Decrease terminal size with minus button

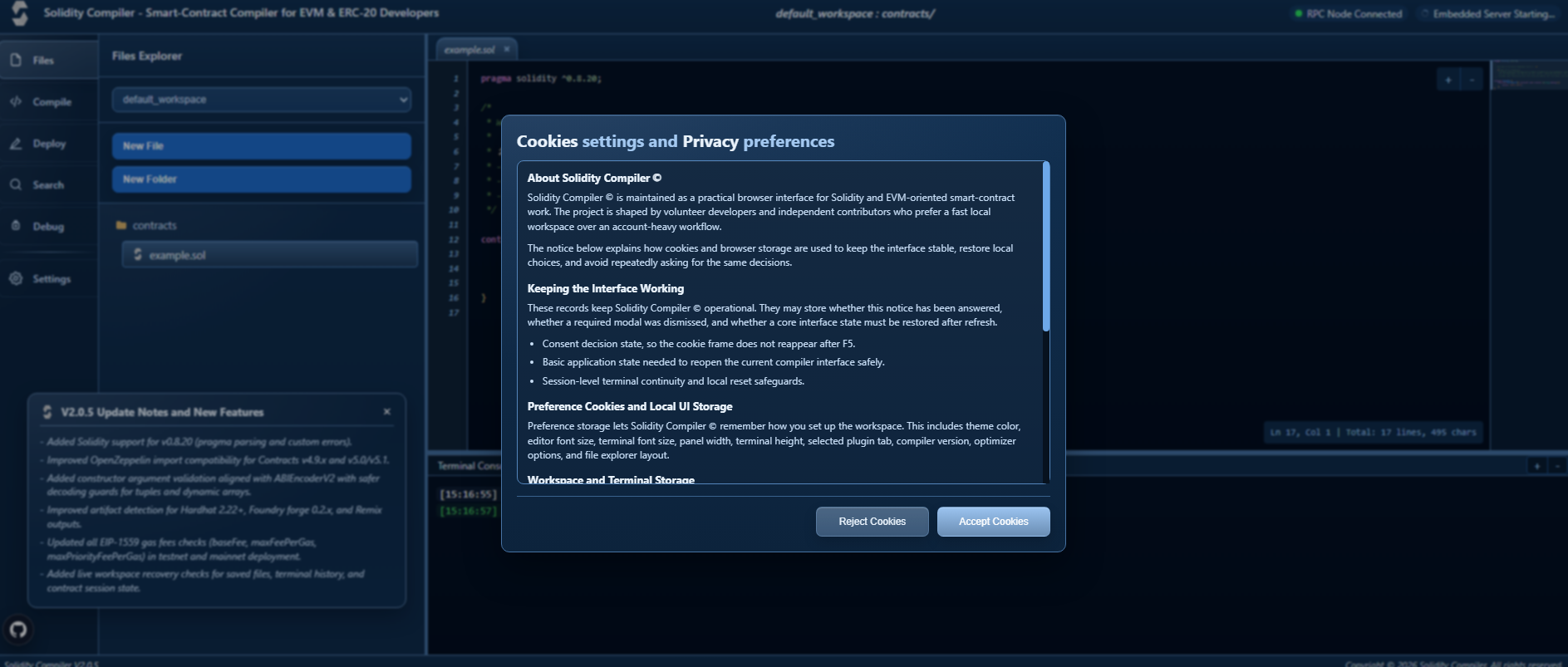(x=1557, y=466)
